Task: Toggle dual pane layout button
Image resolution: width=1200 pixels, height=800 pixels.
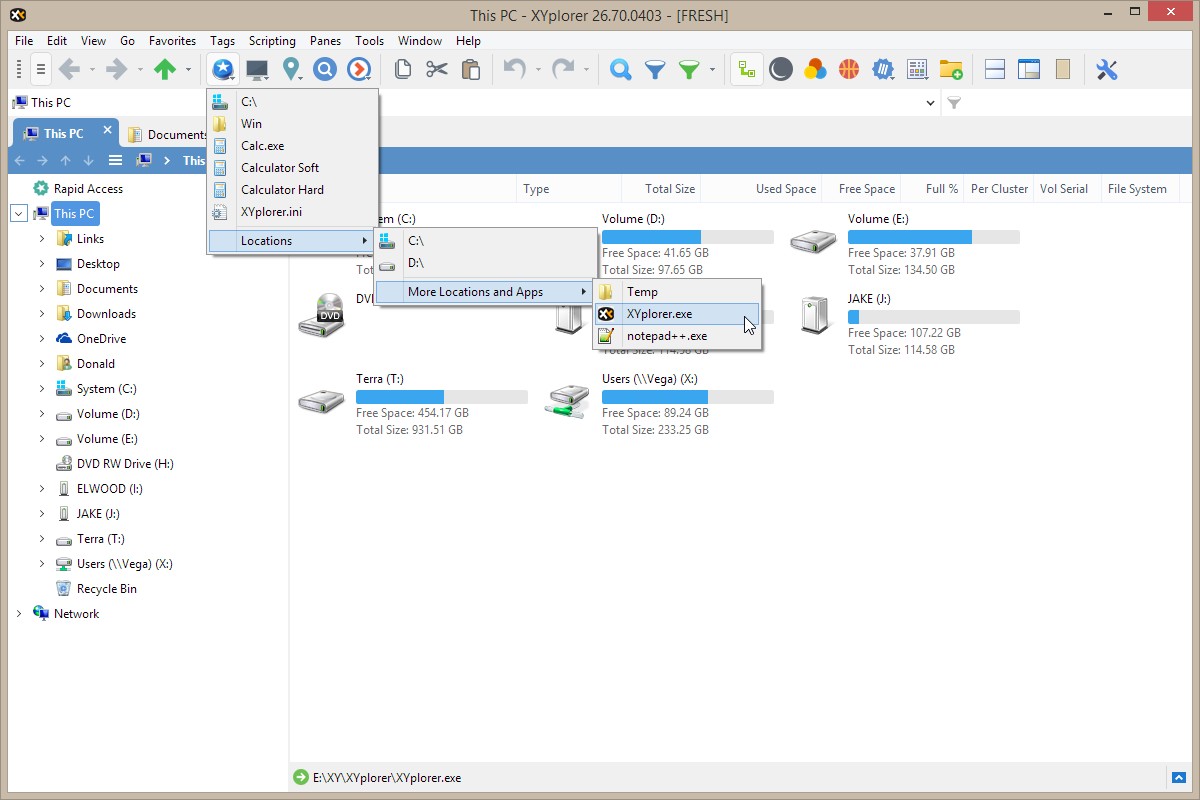Action: point(995,69)
